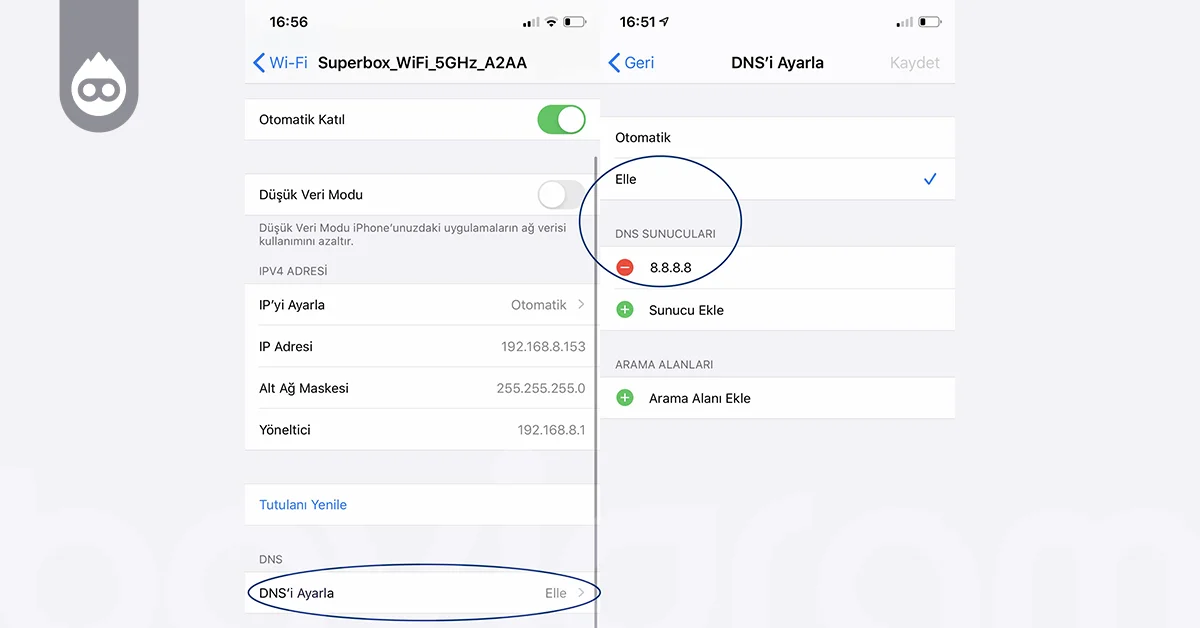The width and height of the screenshot is (1200, 628).
Task: Tap the green plus icon beside Sunucu Ekle
Action: (x=624, y=310)
